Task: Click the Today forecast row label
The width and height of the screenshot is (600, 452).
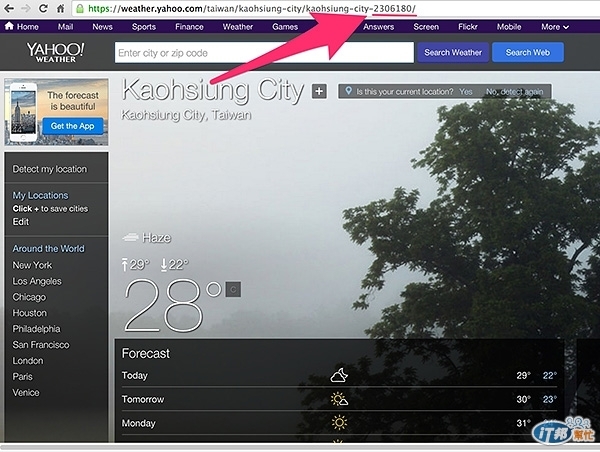Action: pos(134,375)
